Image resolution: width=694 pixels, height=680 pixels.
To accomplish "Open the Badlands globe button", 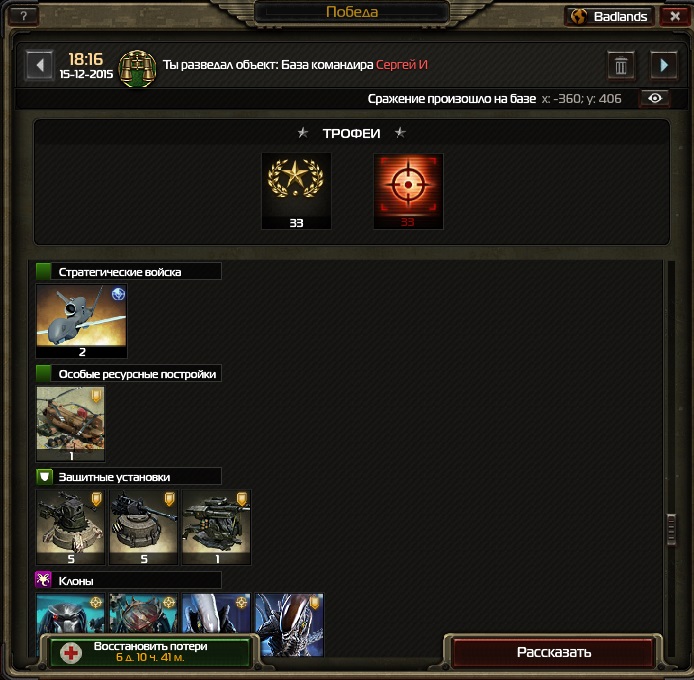I will tap(609, 16).
